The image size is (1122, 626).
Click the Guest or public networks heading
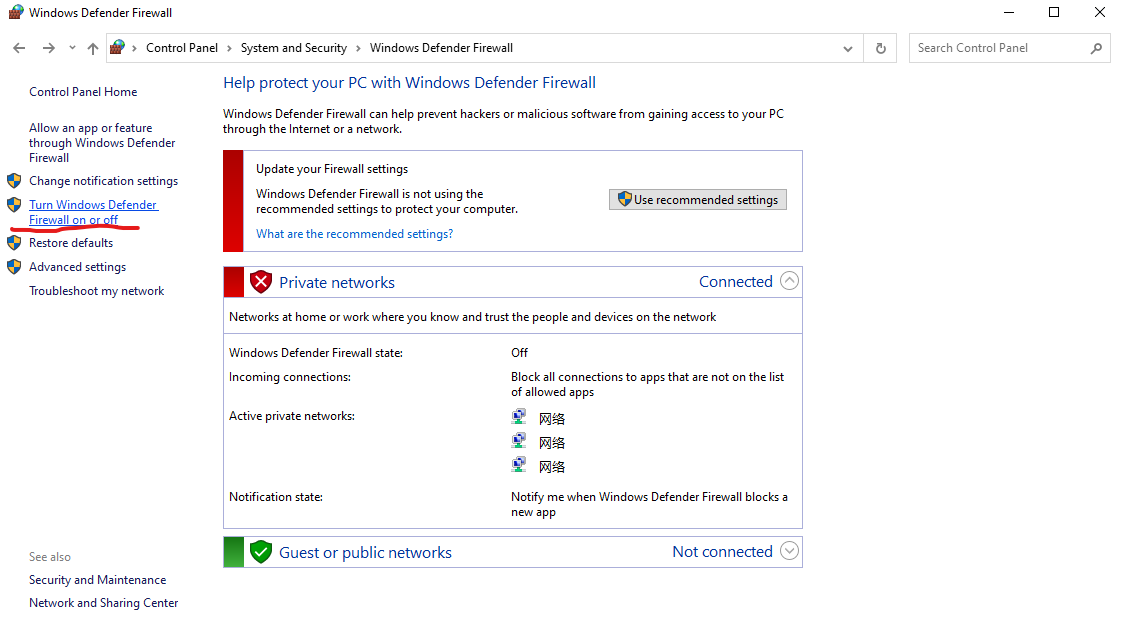tap(366, 552)
